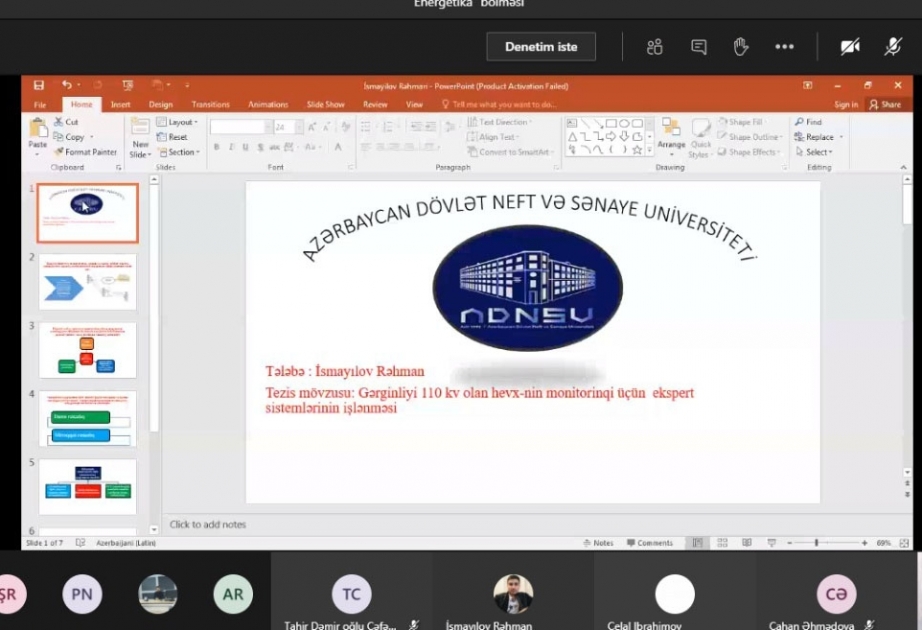Raise hand in the Teams meeting

(741, 46)
